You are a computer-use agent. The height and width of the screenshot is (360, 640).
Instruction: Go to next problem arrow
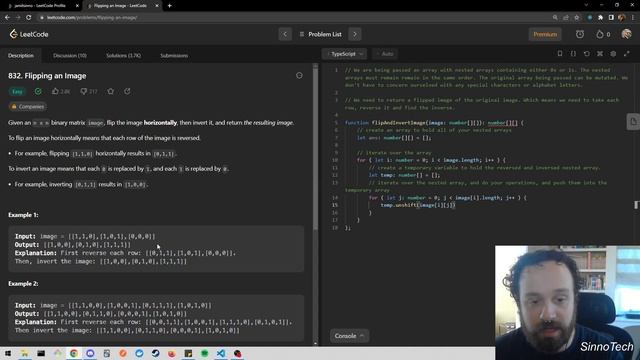click(355, 34)
